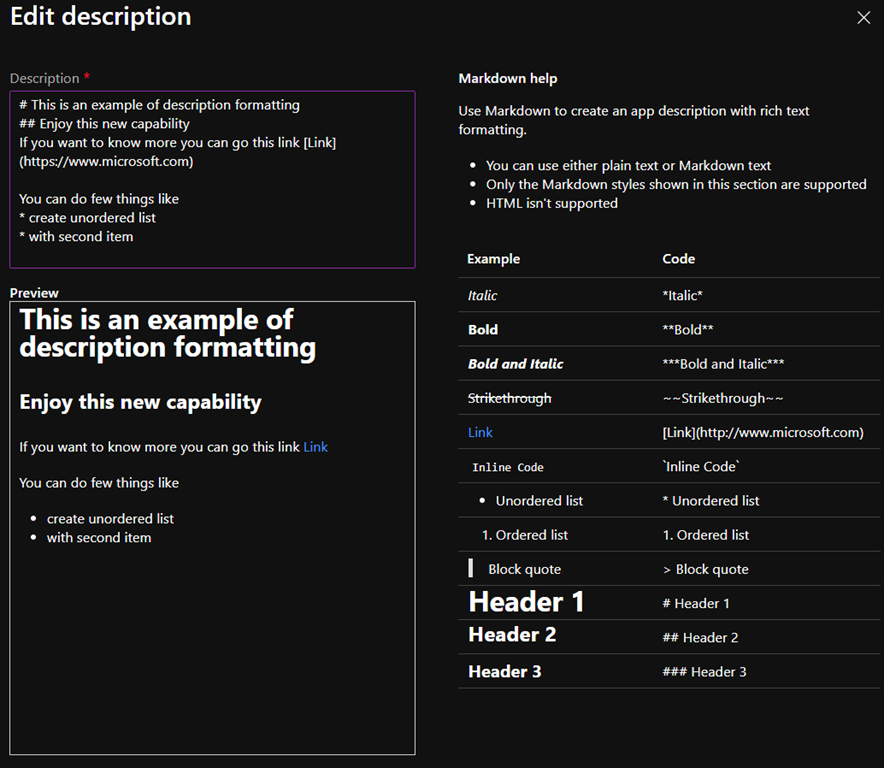884x768 pixels.
Task: Click 'create unordered list' bullet in Preview
Action: [x=110, y=519]
